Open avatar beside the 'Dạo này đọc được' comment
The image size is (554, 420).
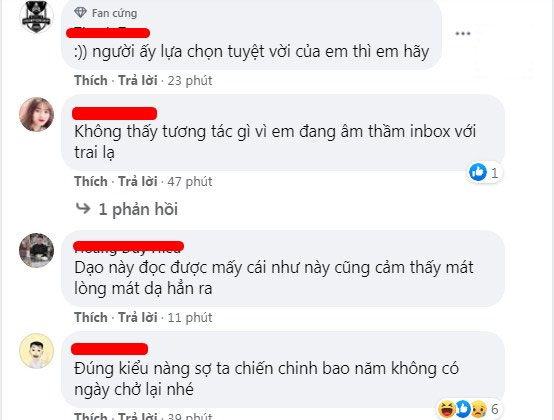coord(36,250)
